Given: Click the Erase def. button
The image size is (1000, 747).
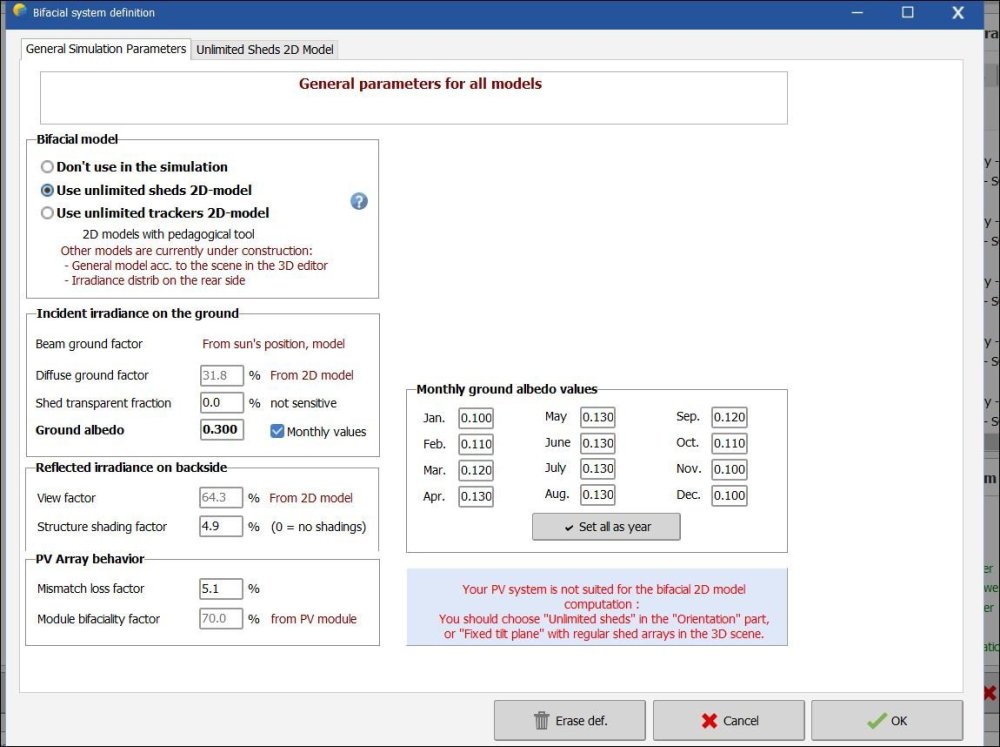Looking at the screenshot, I should pos(570,720).
